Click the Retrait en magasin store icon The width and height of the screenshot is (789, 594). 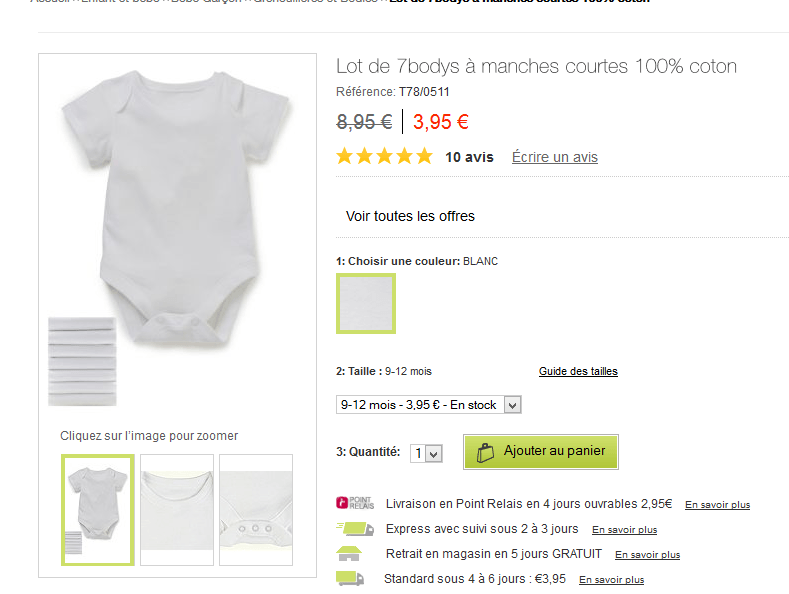[x=351, y=553]
